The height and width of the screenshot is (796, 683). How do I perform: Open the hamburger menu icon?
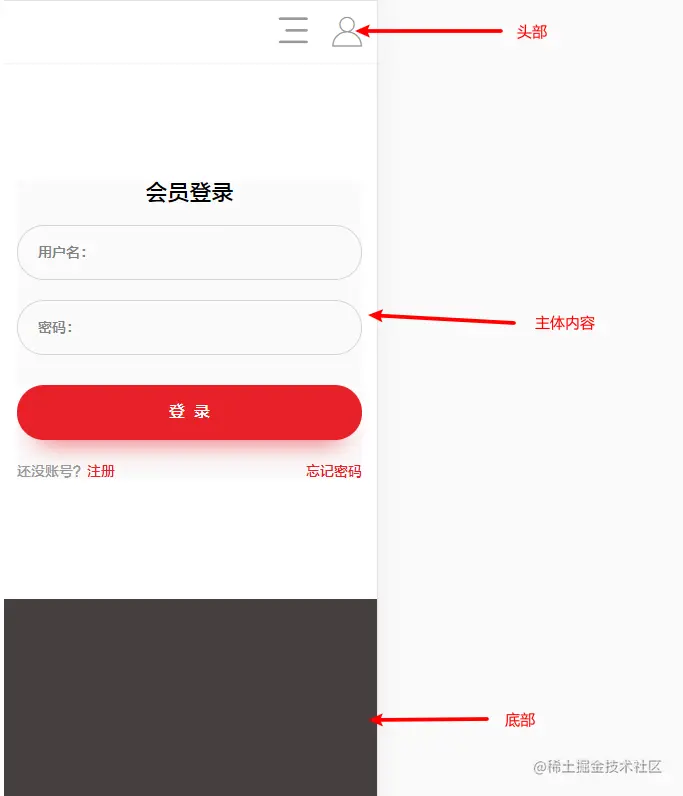pos(294,30)
